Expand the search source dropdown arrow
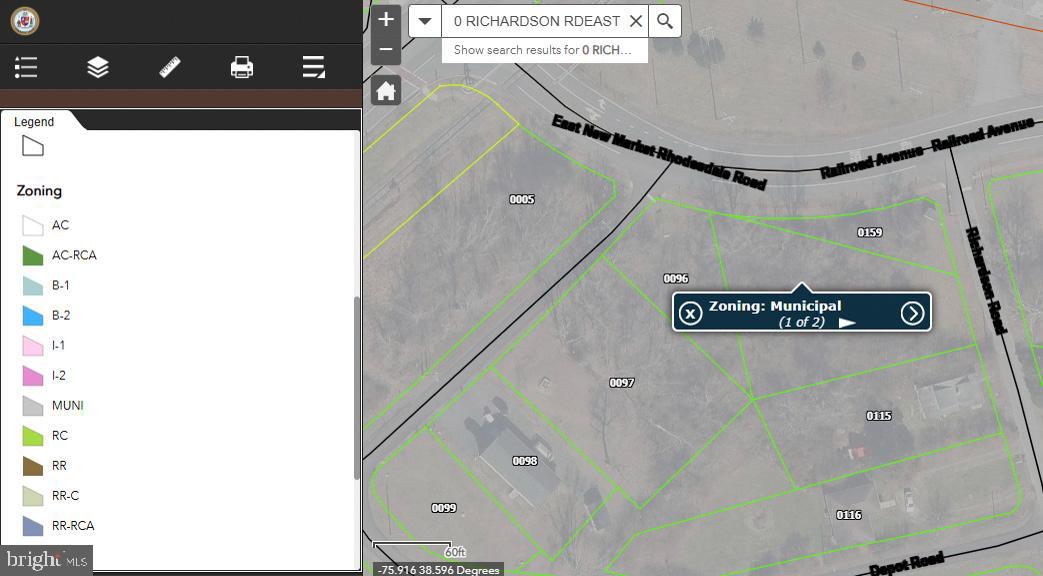Image resolution: width=1043 pixels, height=576 pixels. pyautogui.click(x=425, y=21)
